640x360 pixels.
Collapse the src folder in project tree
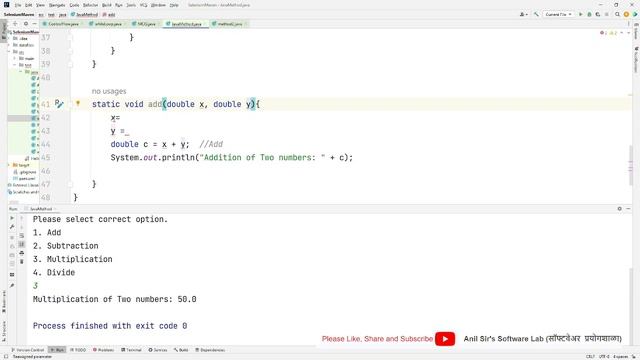[9, 52]
